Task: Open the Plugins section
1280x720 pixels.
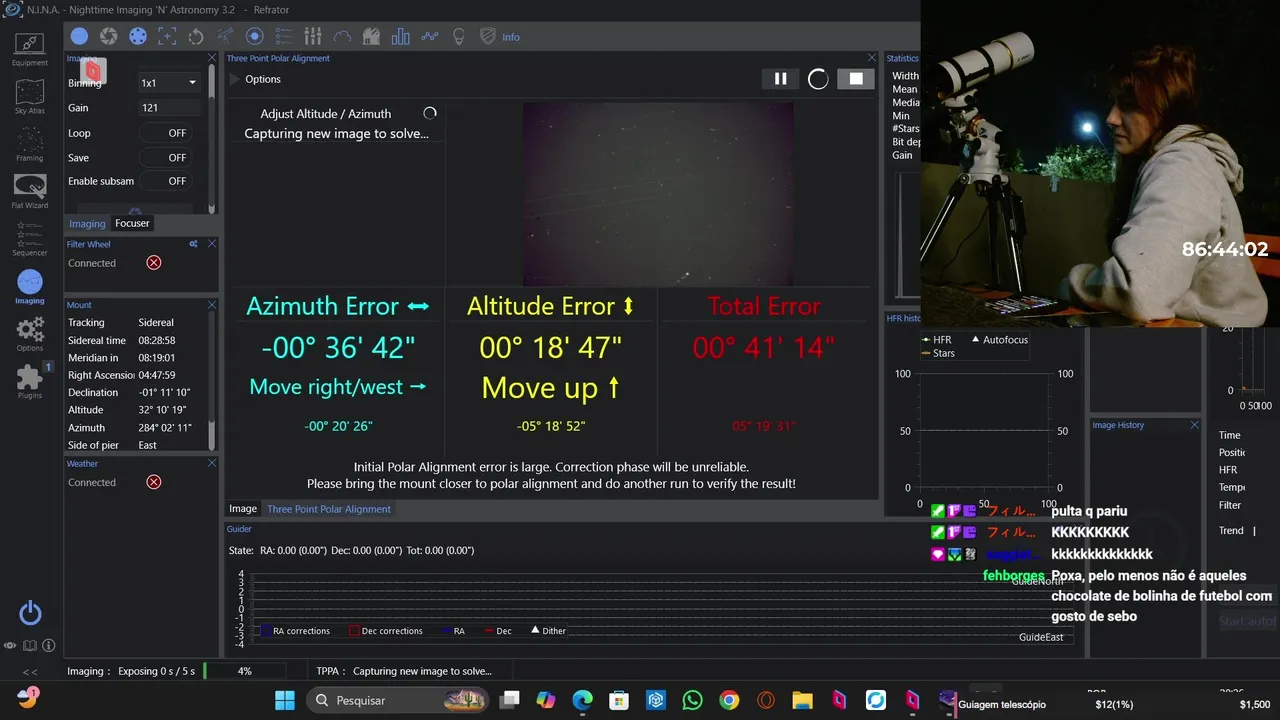Action: [30, 381]
